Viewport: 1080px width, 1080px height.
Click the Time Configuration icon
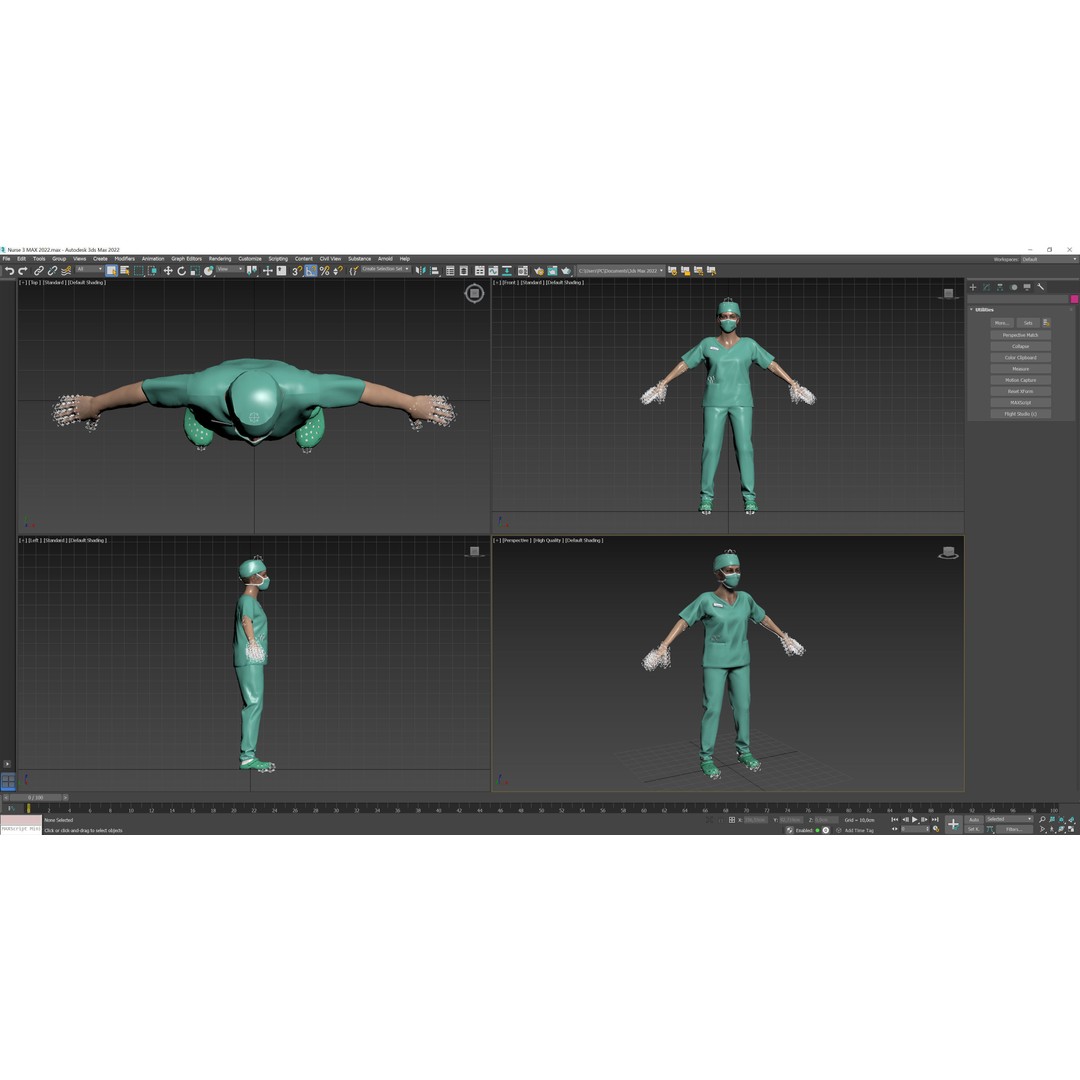[x=935, y=829]
